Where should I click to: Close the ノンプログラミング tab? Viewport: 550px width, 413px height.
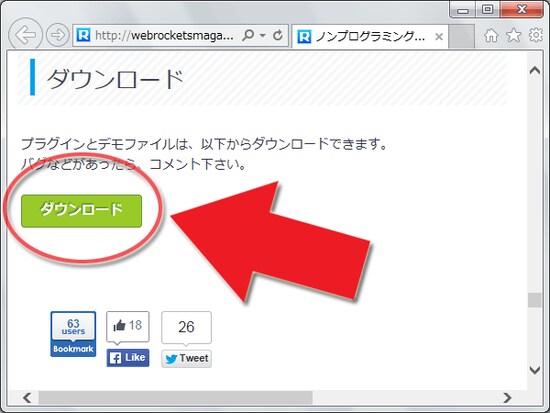(438, 36)
